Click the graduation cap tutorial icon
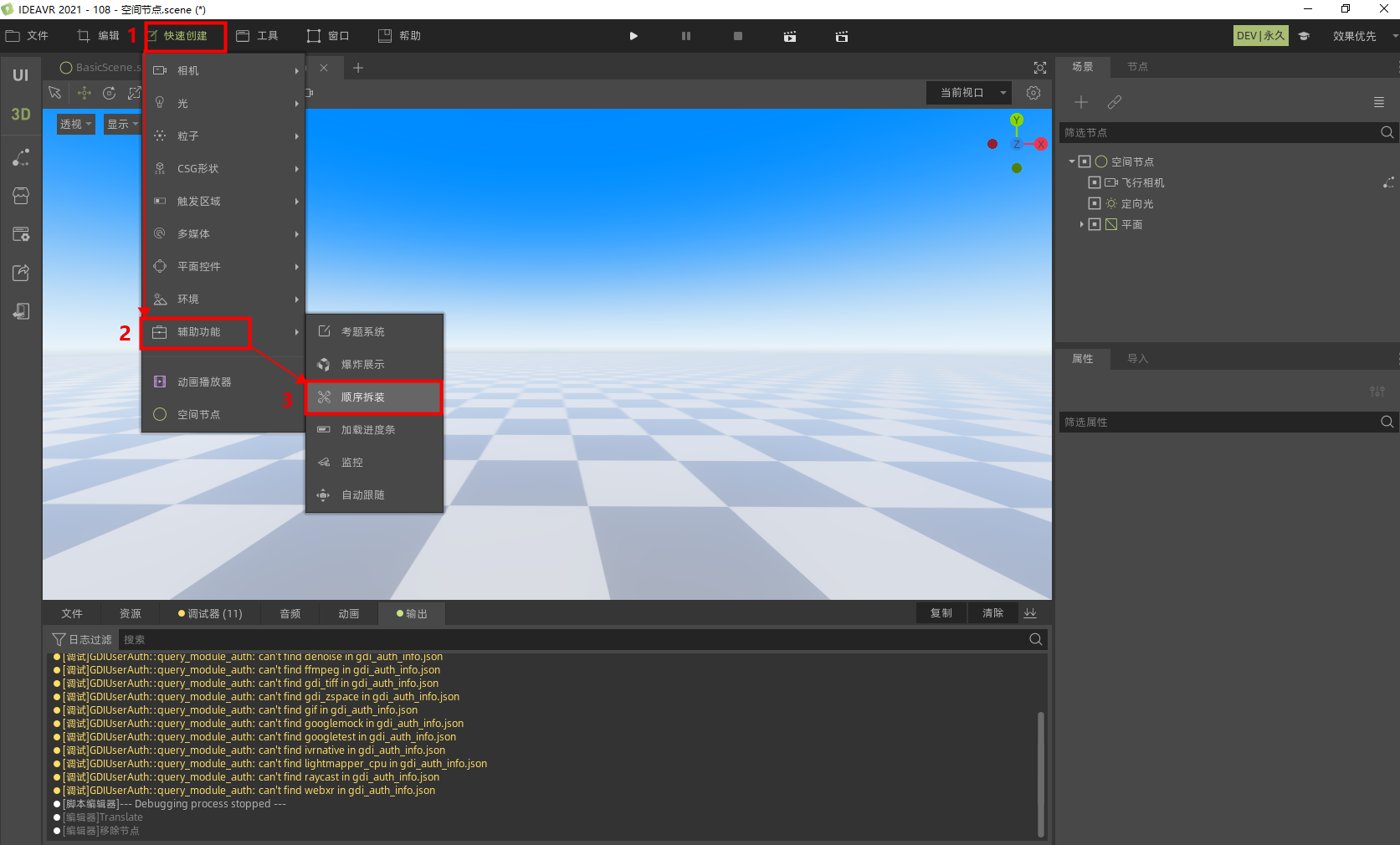The width and height of the screenshot is (1400, 845). click(x=1304, y=36)
